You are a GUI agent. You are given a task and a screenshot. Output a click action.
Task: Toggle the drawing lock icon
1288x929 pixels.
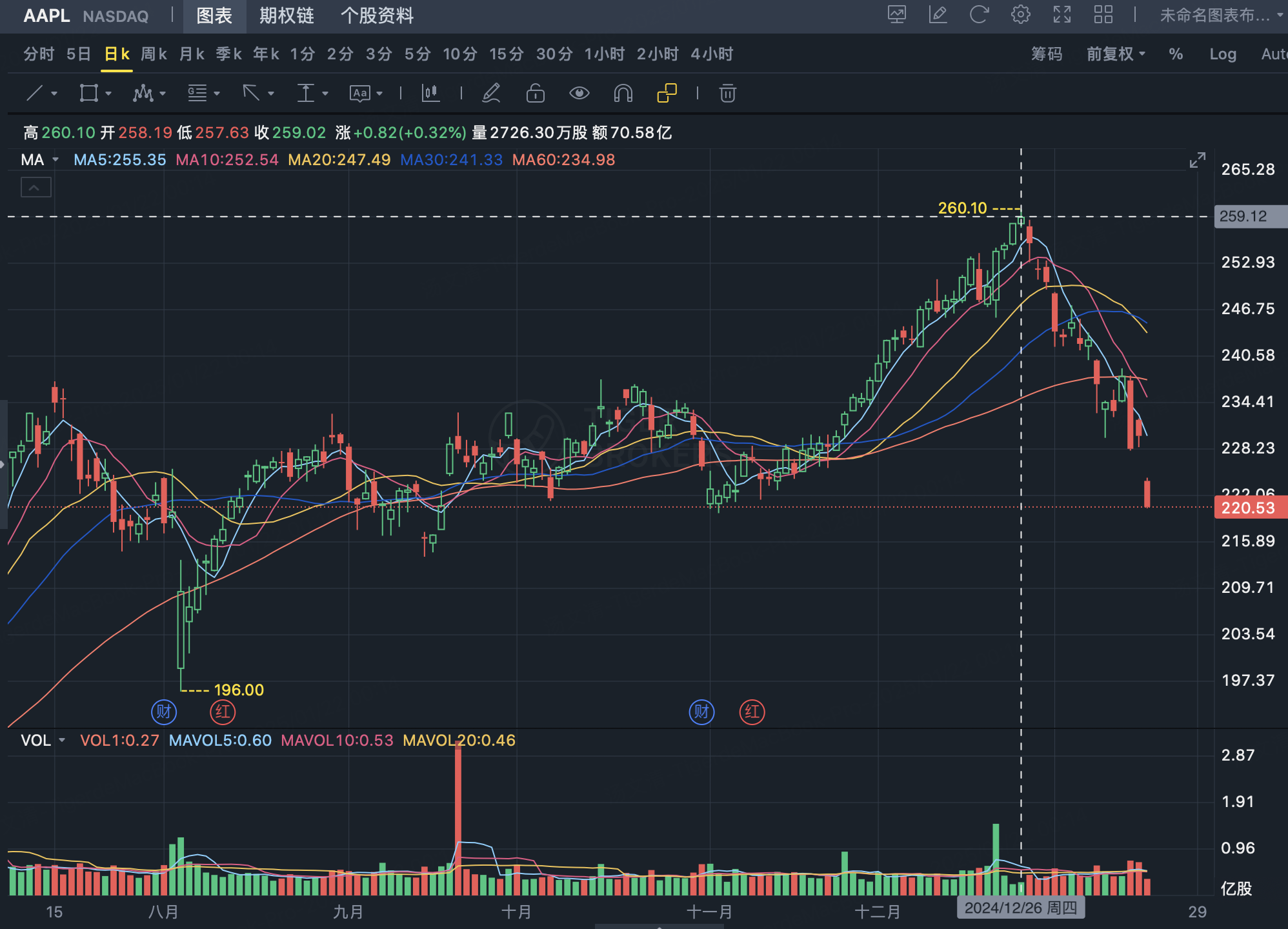pyautogui.click(x=535, y=94)
